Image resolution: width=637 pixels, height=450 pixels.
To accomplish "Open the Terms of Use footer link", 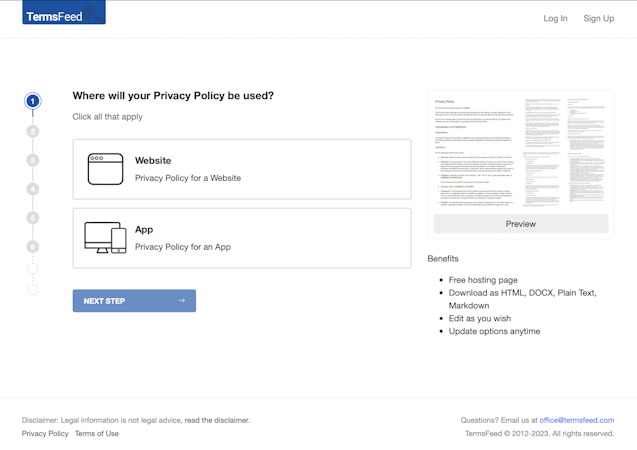I will pyautogui.click(x=97, y=434).
